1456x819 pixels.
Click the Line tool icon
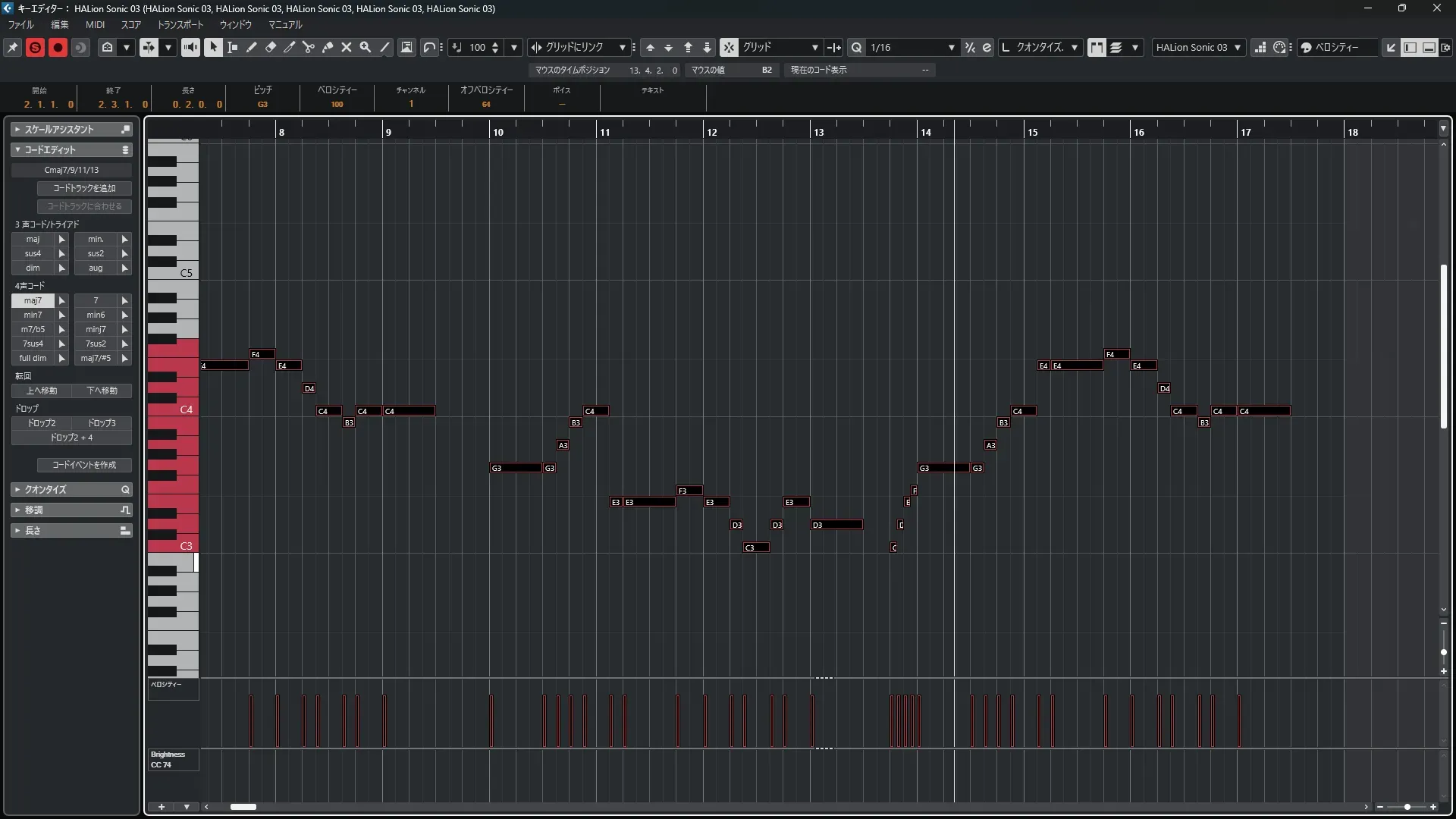point(385,47)
